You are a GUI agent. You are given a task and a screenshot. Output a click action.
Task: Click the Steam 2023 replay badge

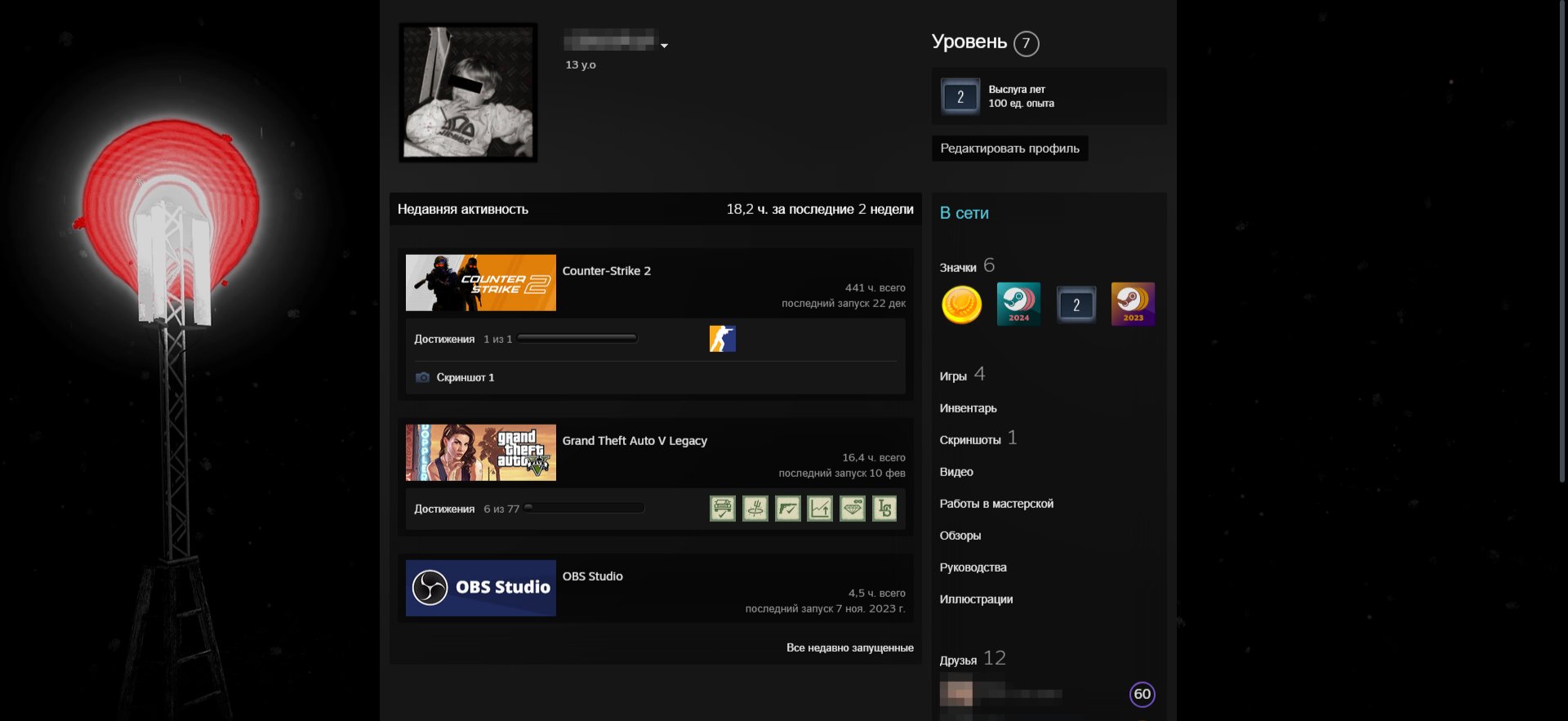tap(1133, 304)
